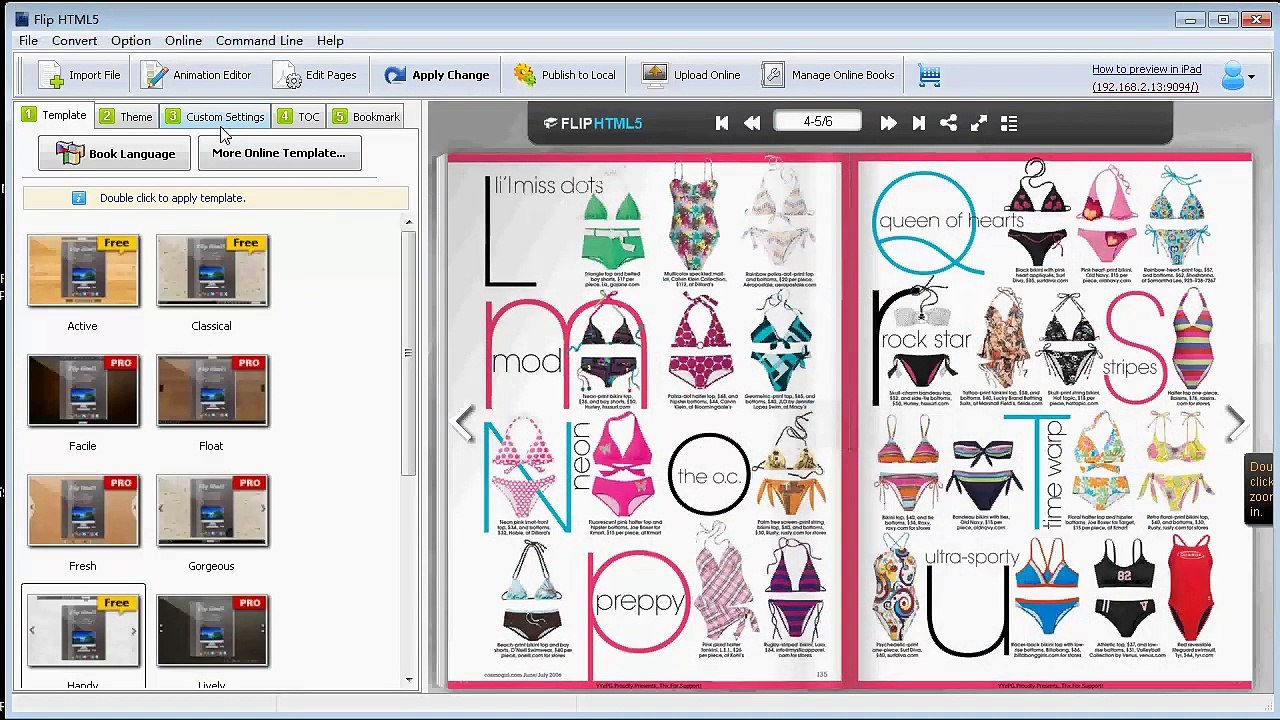Switch to the Custom Settings tab
Image resolution: width=1280 pixels, height=720 pixels.
tap(216, 117)
